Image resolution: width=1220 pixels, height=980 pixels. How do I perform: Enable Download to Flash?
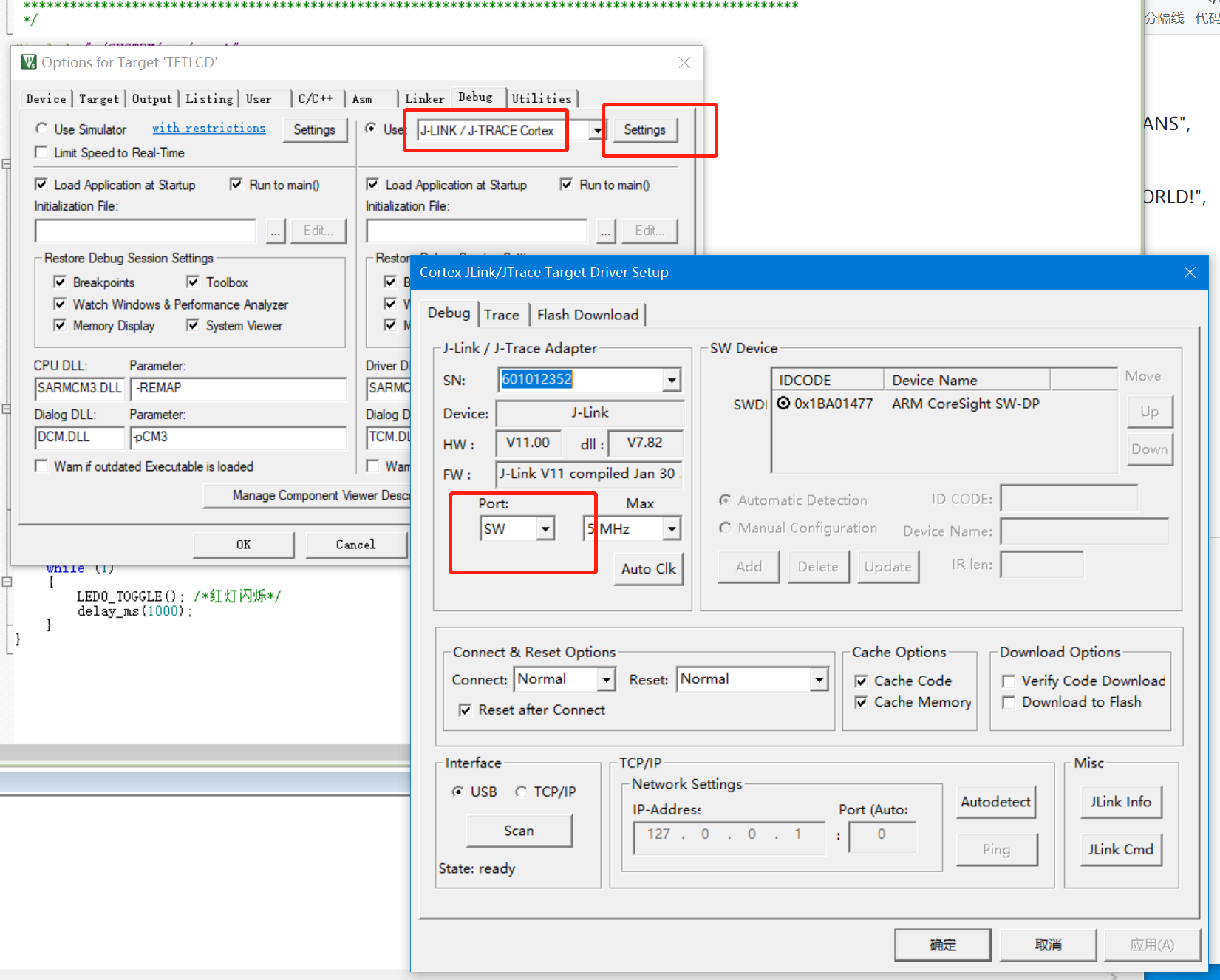(x=1008, y=703)
